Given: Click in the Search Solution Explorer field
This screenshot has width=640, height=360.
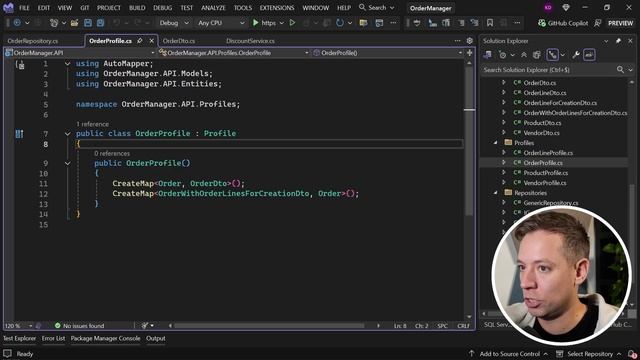Looking at the screenshot, I should (548, 70).
